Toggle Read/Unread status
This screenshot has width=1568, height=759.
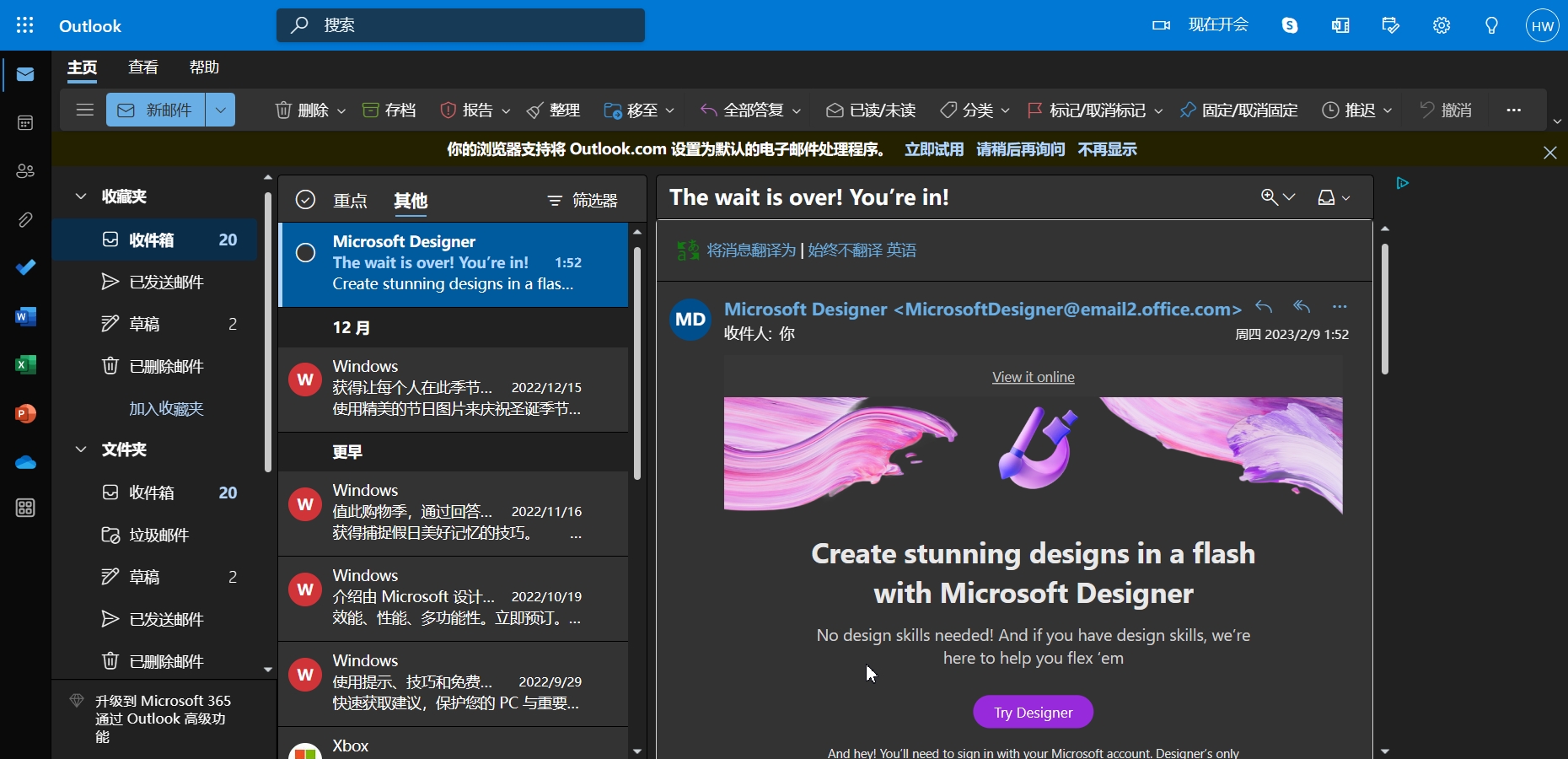coord(871,110)
